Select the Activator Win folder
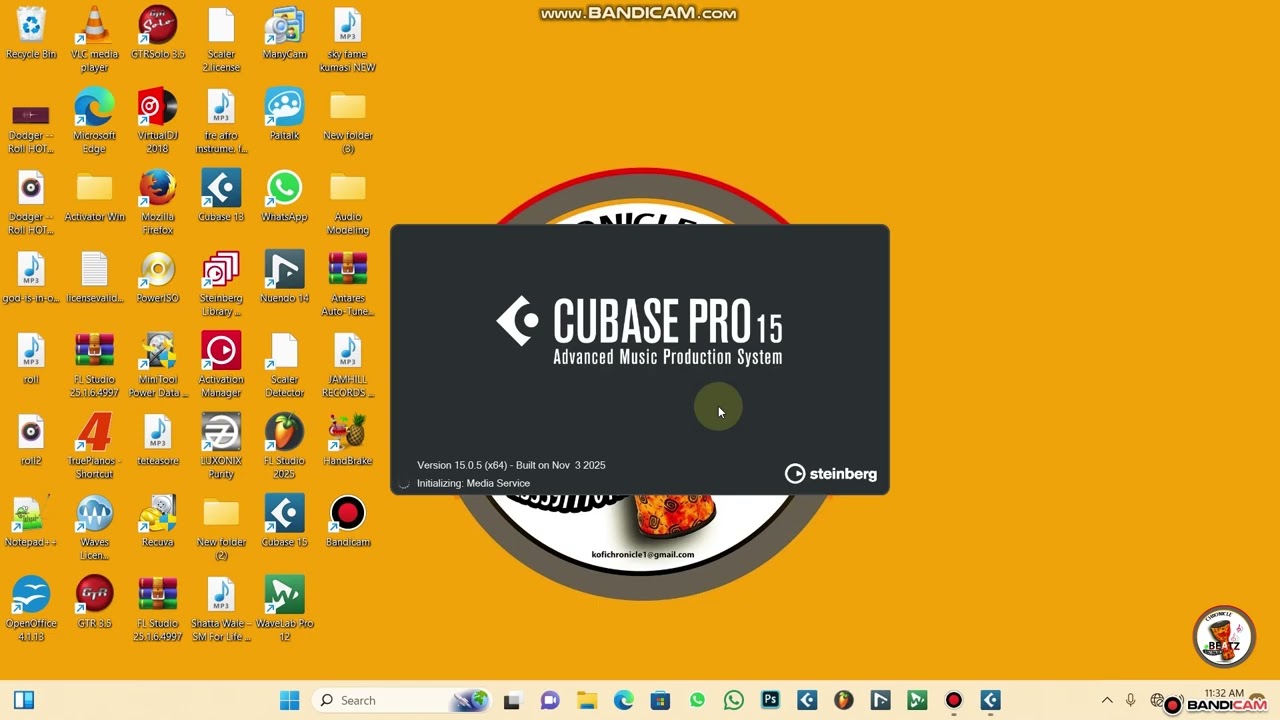The image size is (1280, 720). tap(94, 197)
